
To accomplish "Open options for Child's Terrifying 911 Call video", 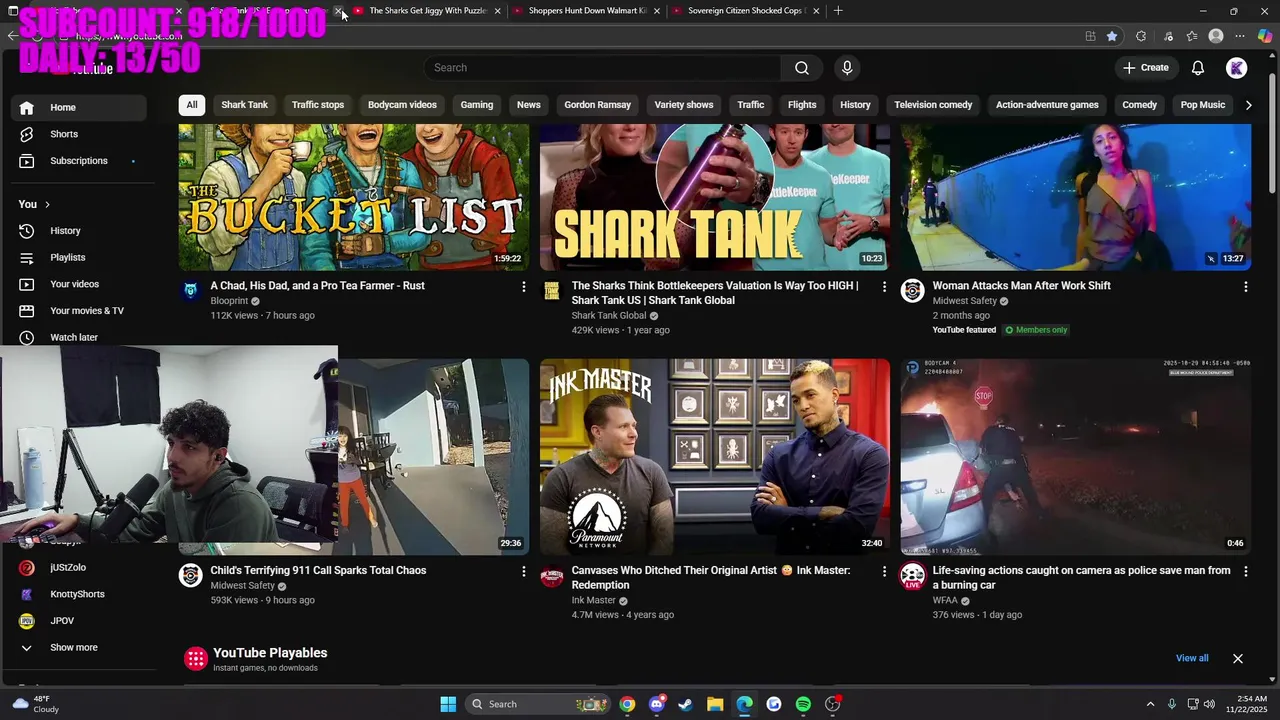I will pos(523,572).
